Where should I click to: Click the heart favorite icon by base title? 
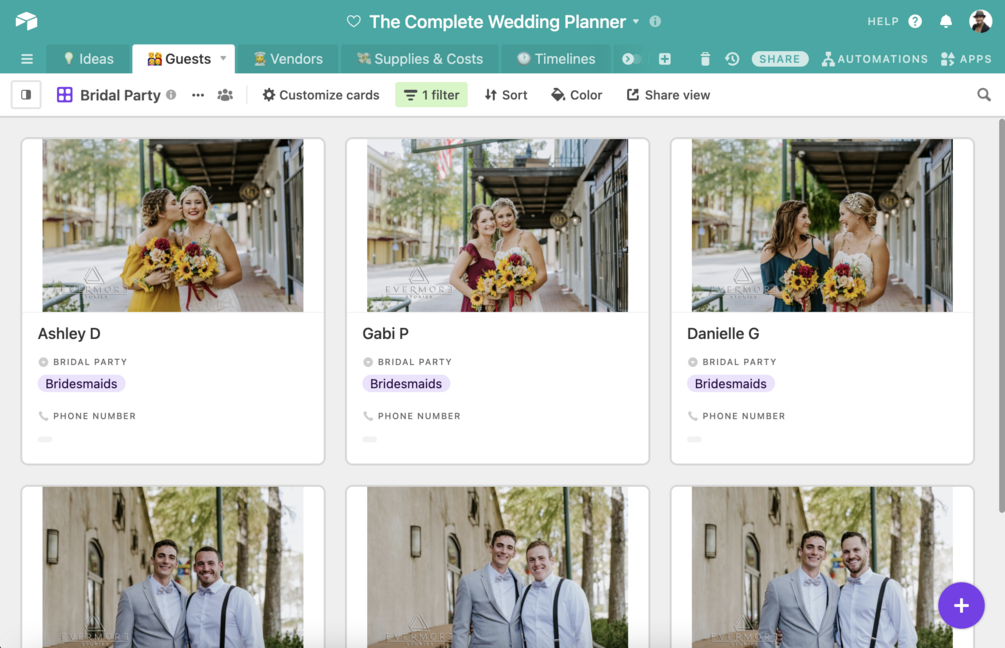pos(353,21)
